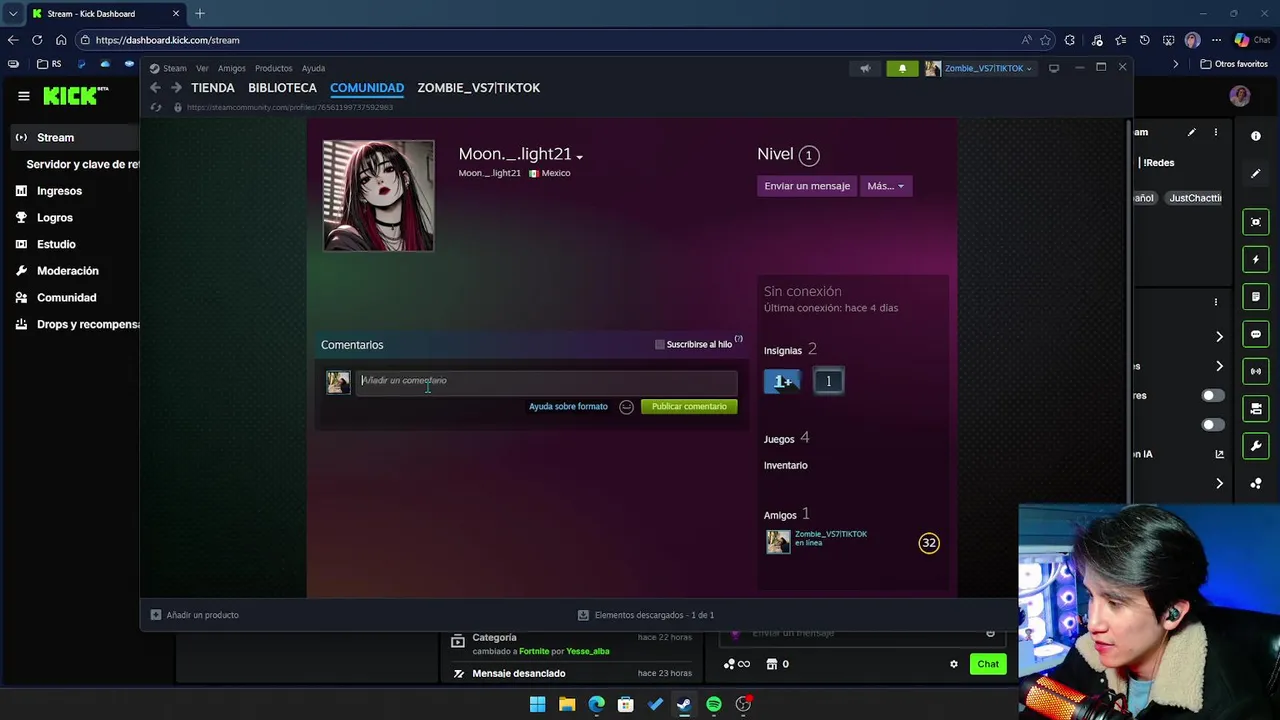Screen dimensions: 1280x720
Task: Click the notes document icon in Kick toolbar
Action: tap(1256, 296)
